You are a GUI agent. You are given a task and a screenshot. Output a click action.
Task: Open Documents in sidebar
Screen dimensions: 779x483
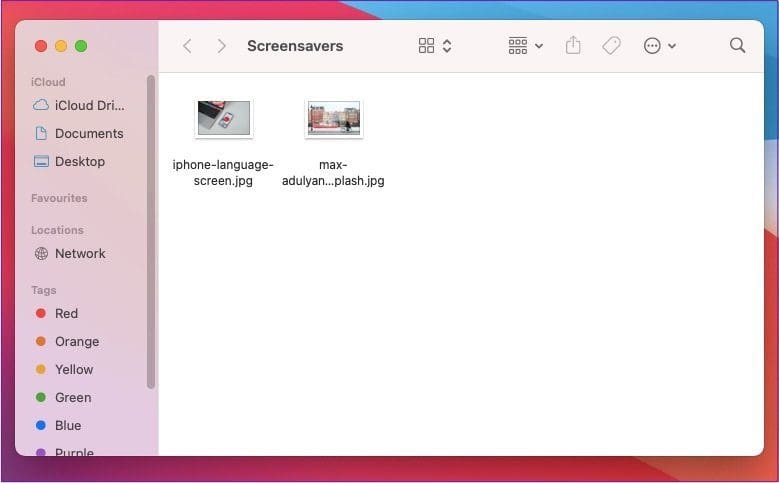pyautogui.click(x=79, y=133)
